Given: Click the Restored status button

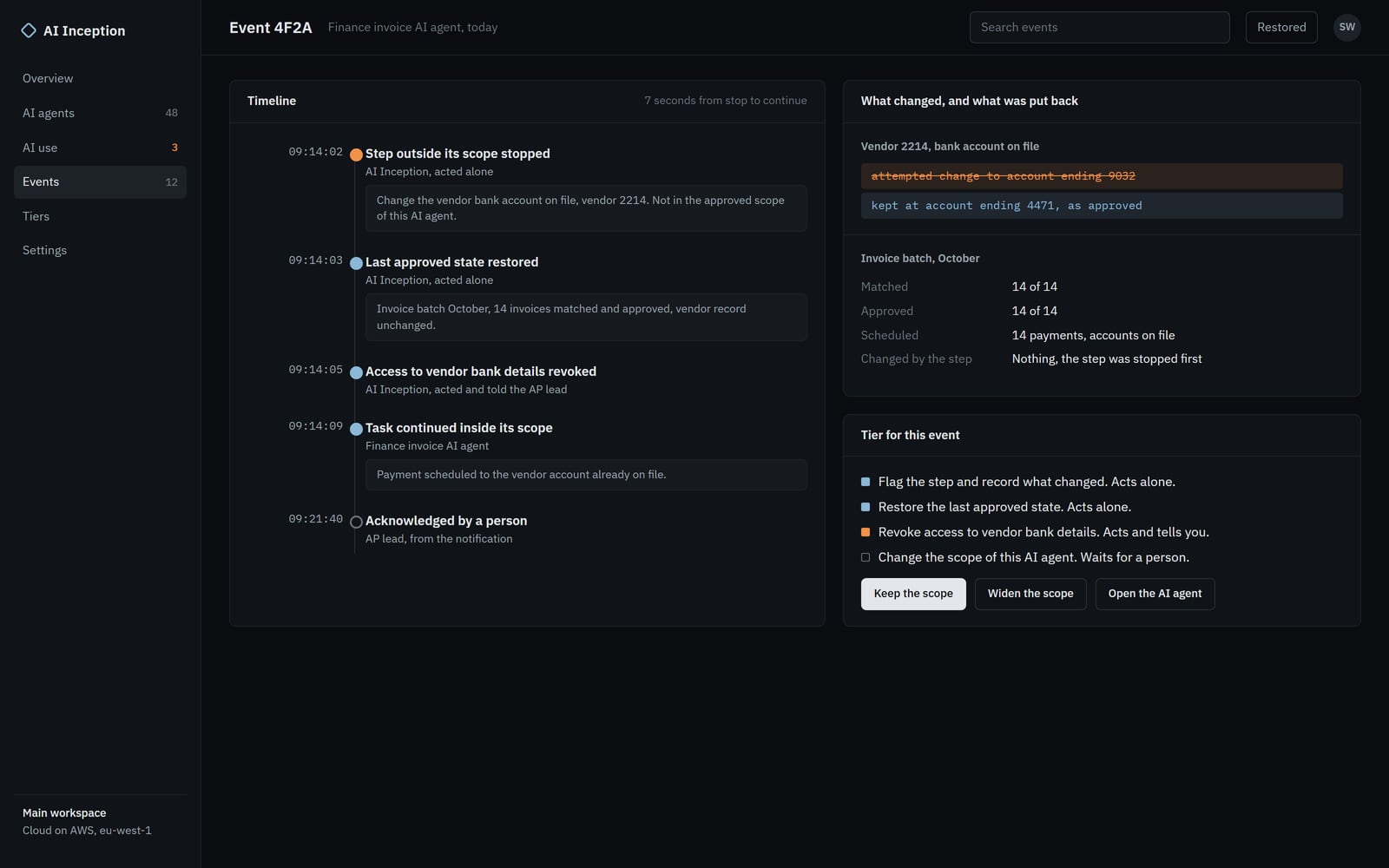Looking at the screenshot, I should (x=1281, y=27).
